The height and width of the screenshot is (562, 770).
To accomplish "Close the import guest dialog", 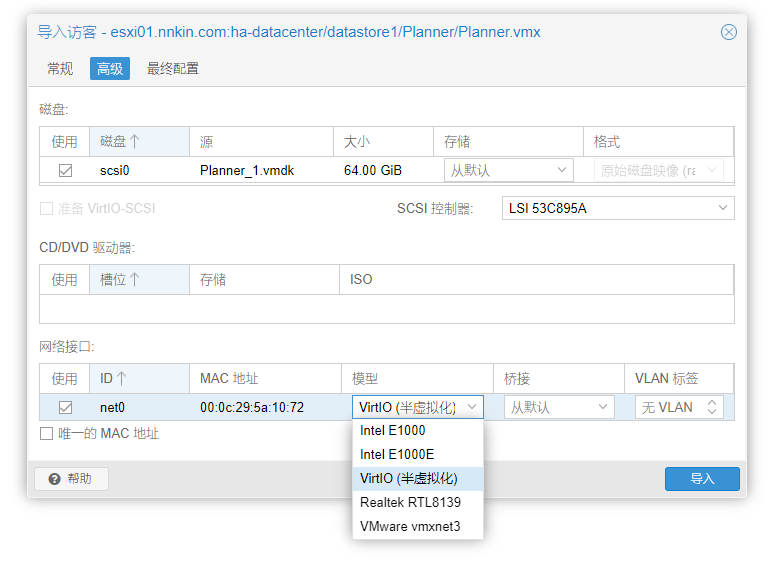I will [729, 32].
